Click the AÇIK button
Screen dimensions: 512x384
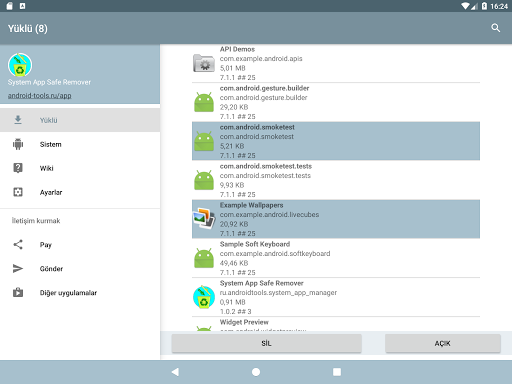tap(443, 343)
